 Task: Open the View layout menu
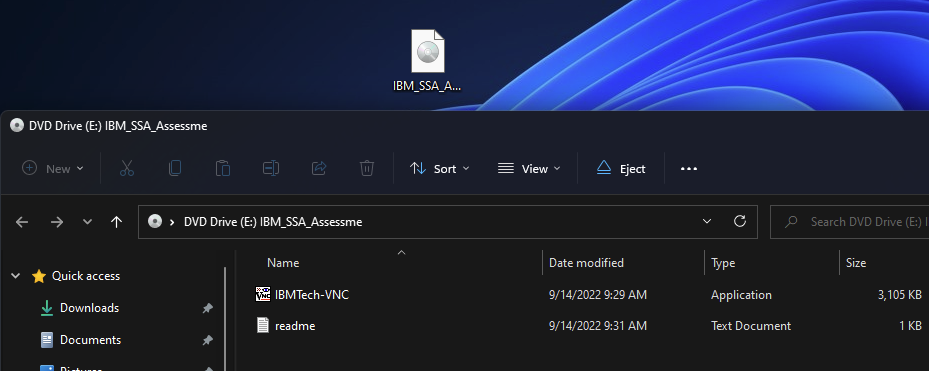point(528,168)
